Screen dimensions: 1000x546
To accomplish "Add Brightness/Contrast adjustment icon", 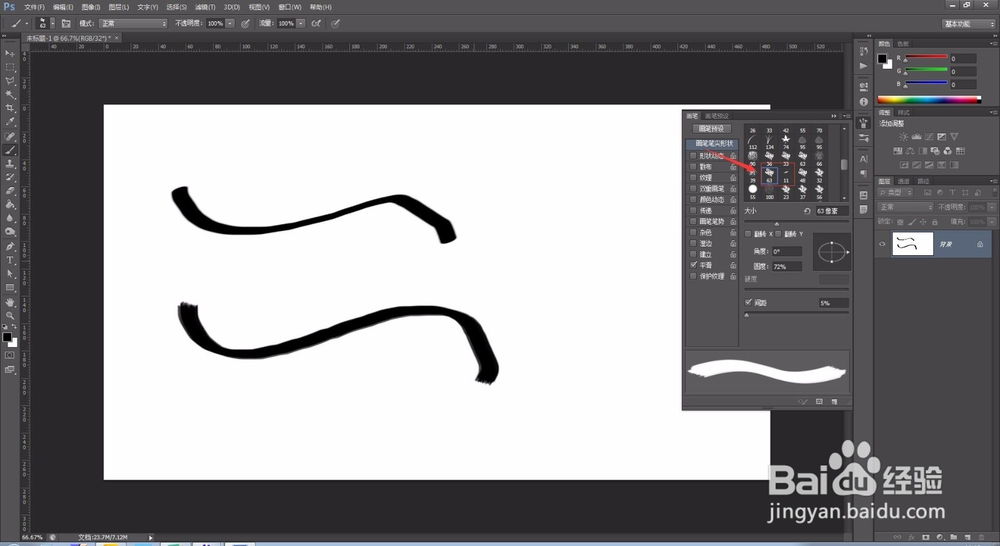I will (904, 136).
